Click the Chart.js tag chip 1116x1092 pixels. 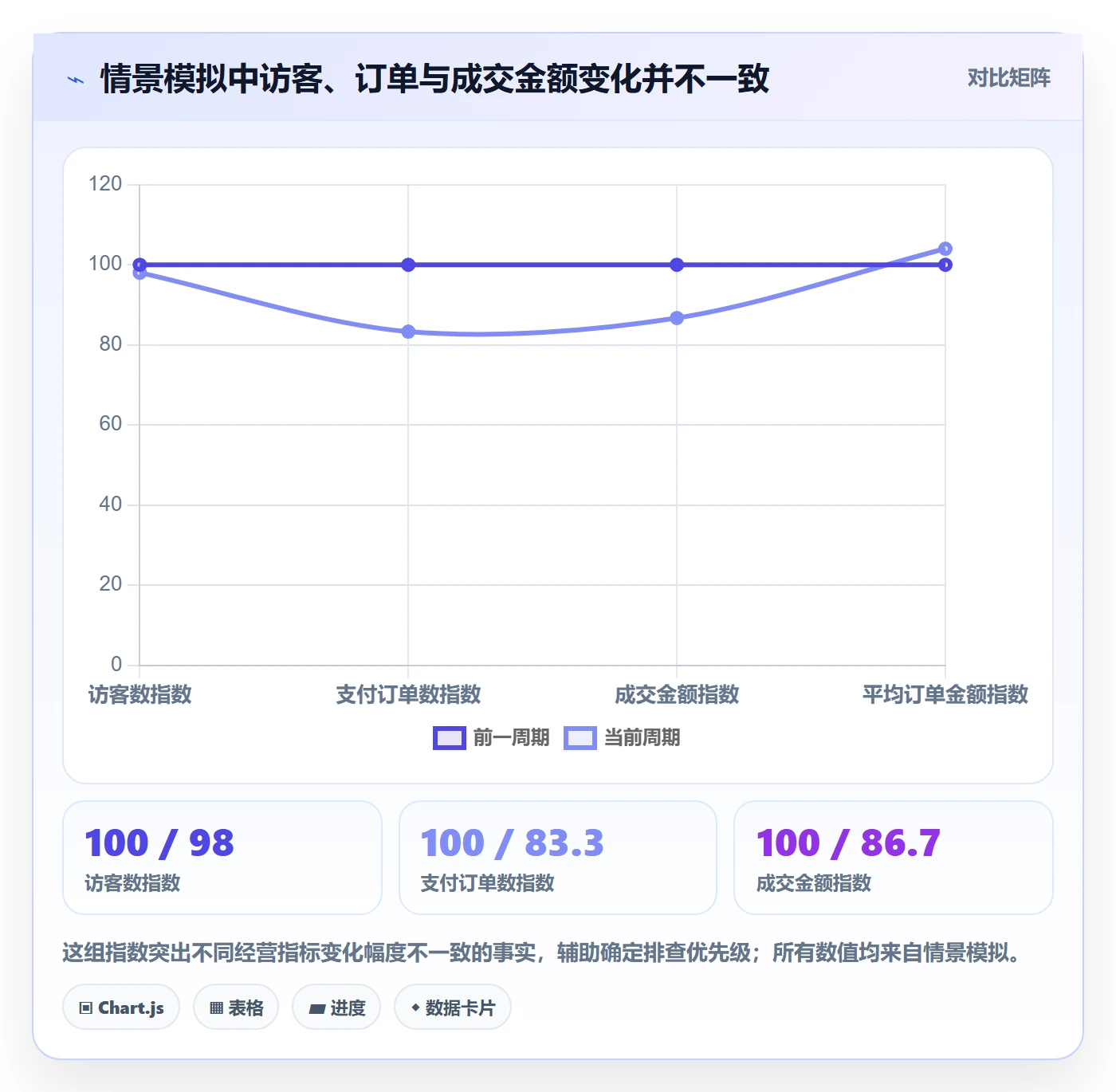click(121, 1008)
